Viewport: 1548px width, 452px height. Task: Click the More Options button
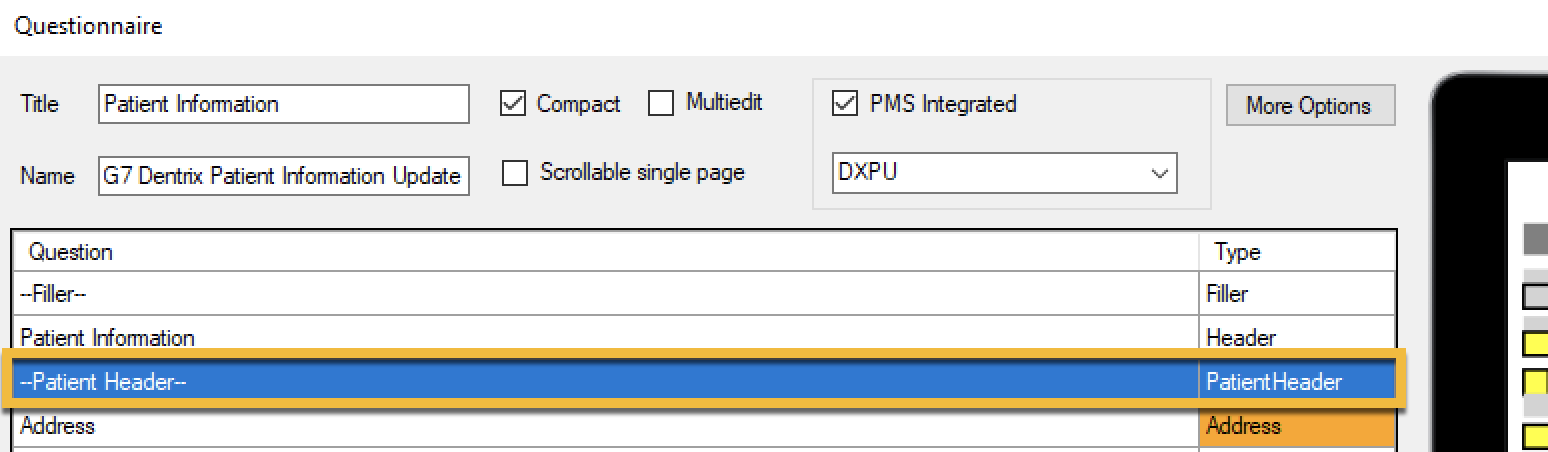pyautogui.click(x=1310, y=105)
